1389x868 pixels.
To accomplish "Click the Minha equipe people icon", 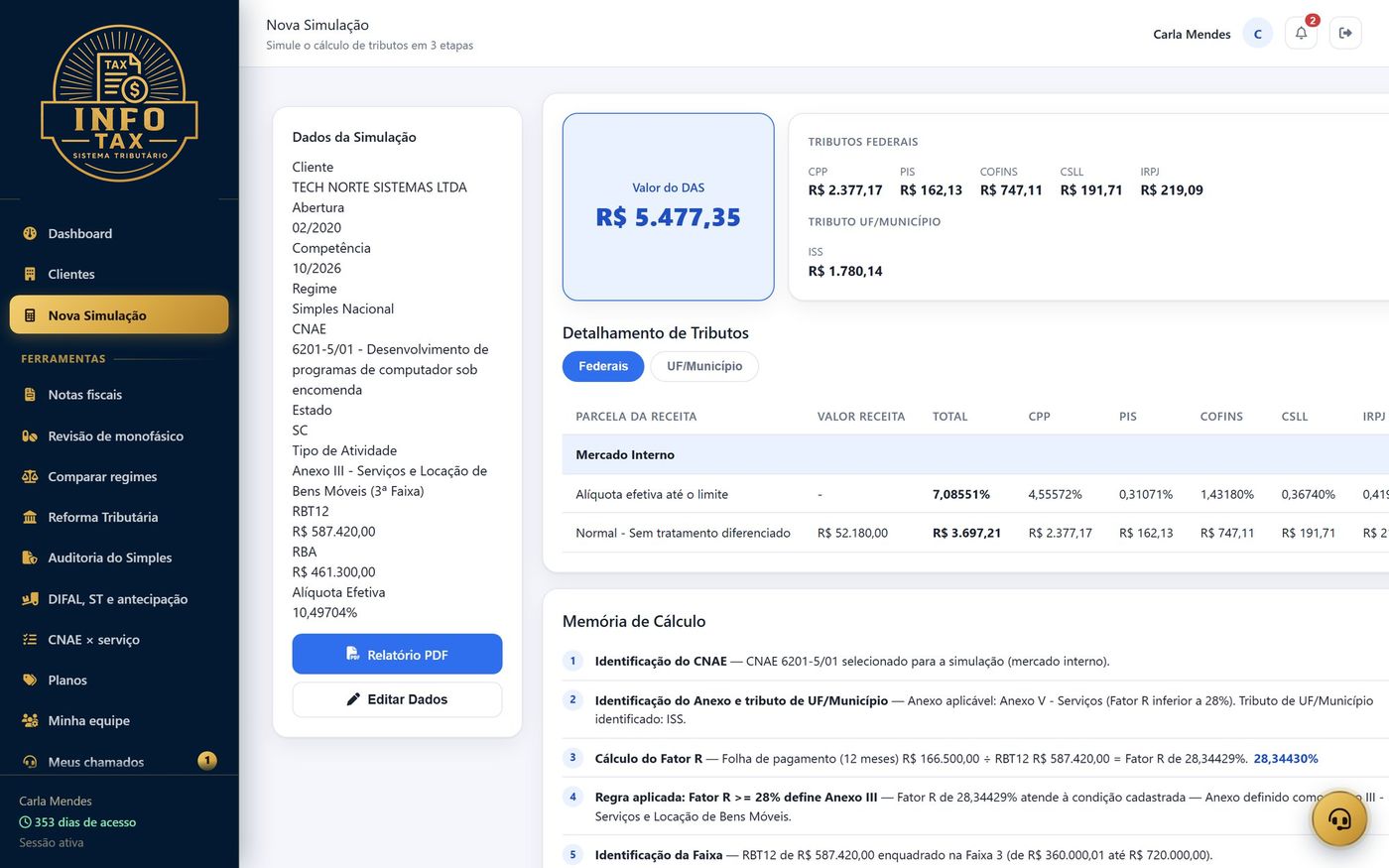I will click(30, 720).
